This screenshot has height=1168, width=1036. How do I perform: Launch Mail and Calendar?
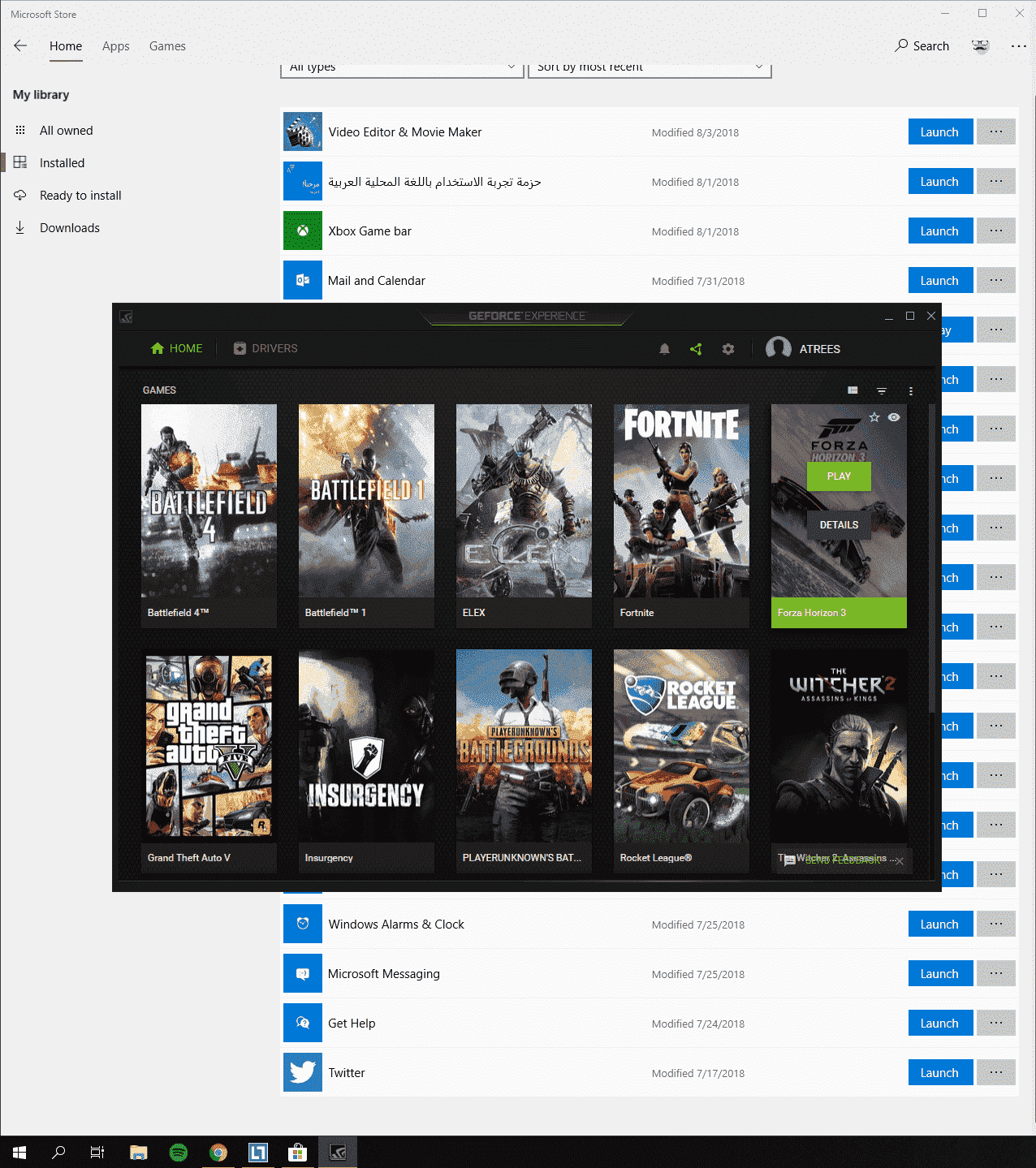940,281
